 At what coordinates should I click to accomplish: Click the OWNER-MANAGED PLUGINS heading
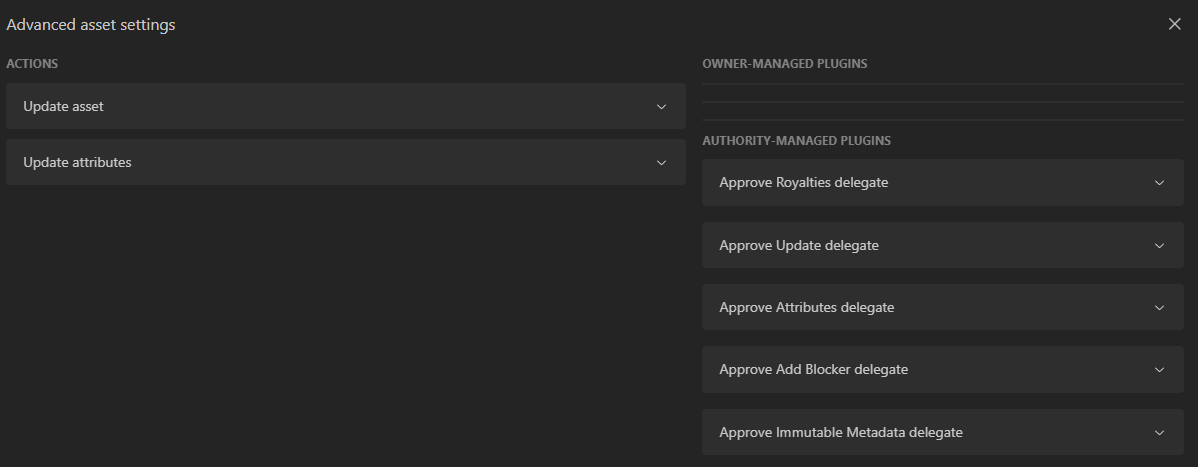click(784, 64)
